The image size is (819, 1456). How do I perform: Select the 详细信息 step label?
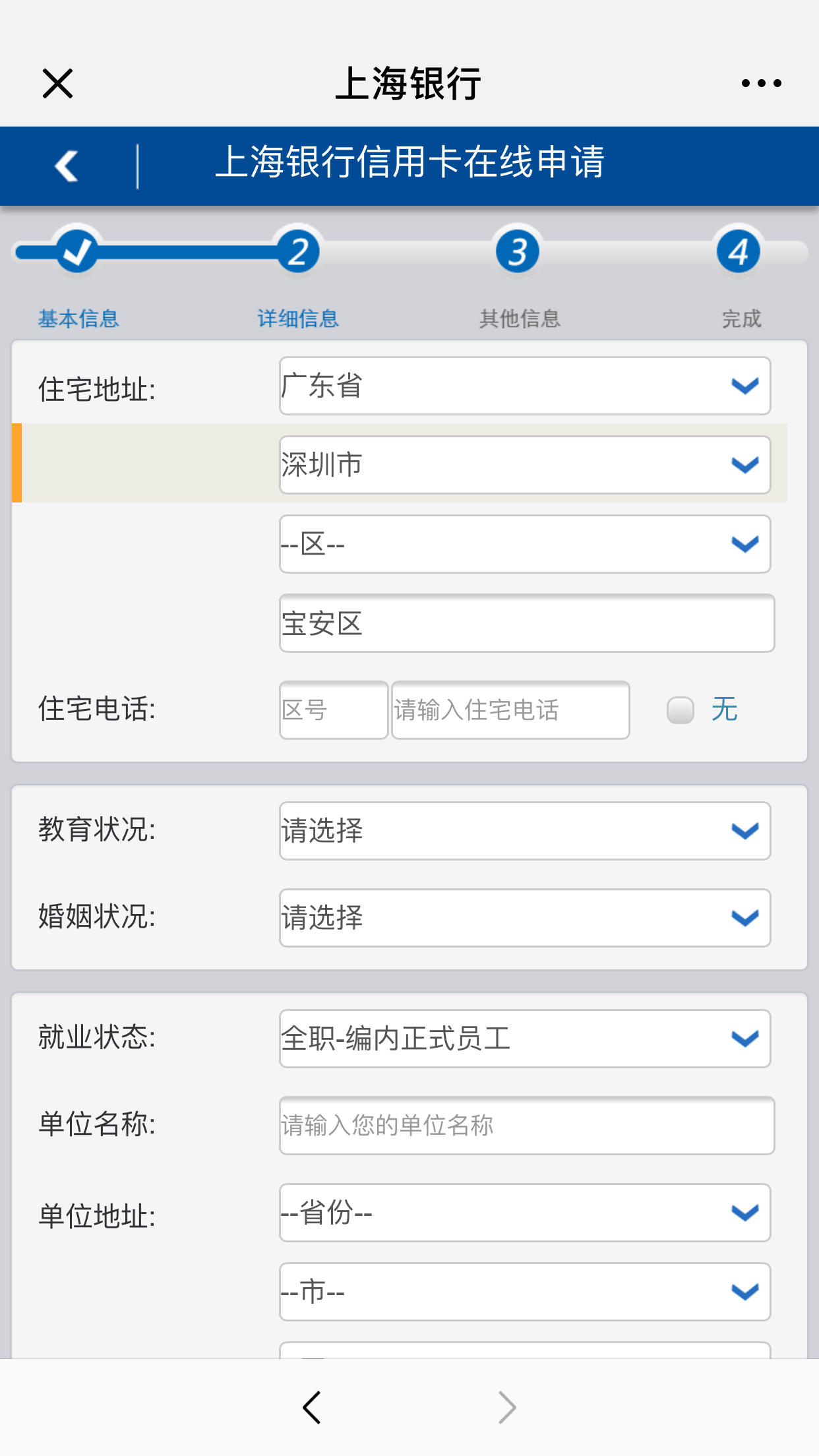tap(298, 319)
